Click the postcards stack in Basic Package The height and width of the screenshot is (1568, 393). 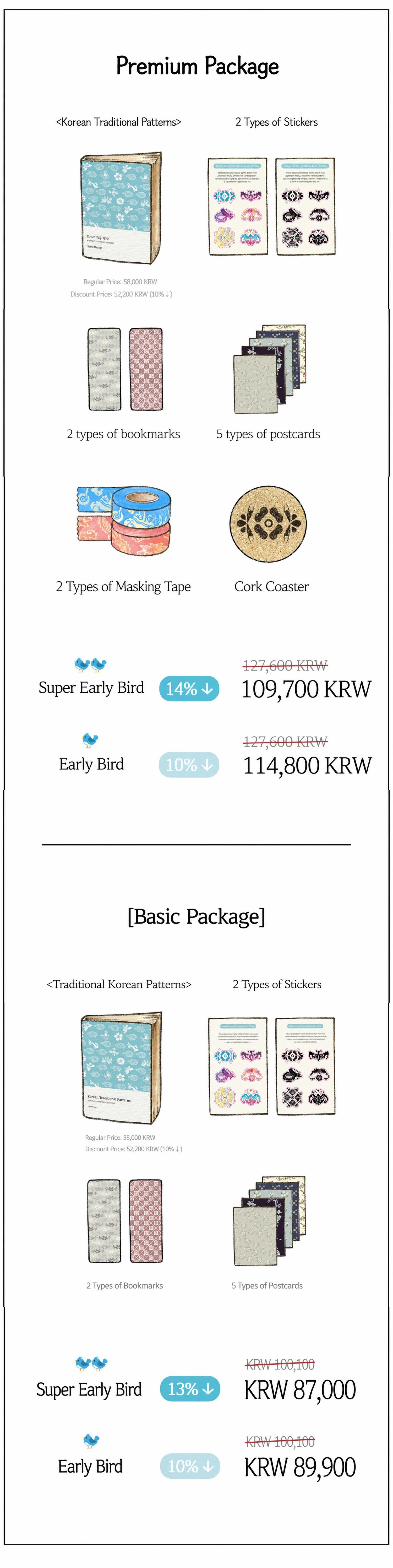click(x=269, y=1221)
